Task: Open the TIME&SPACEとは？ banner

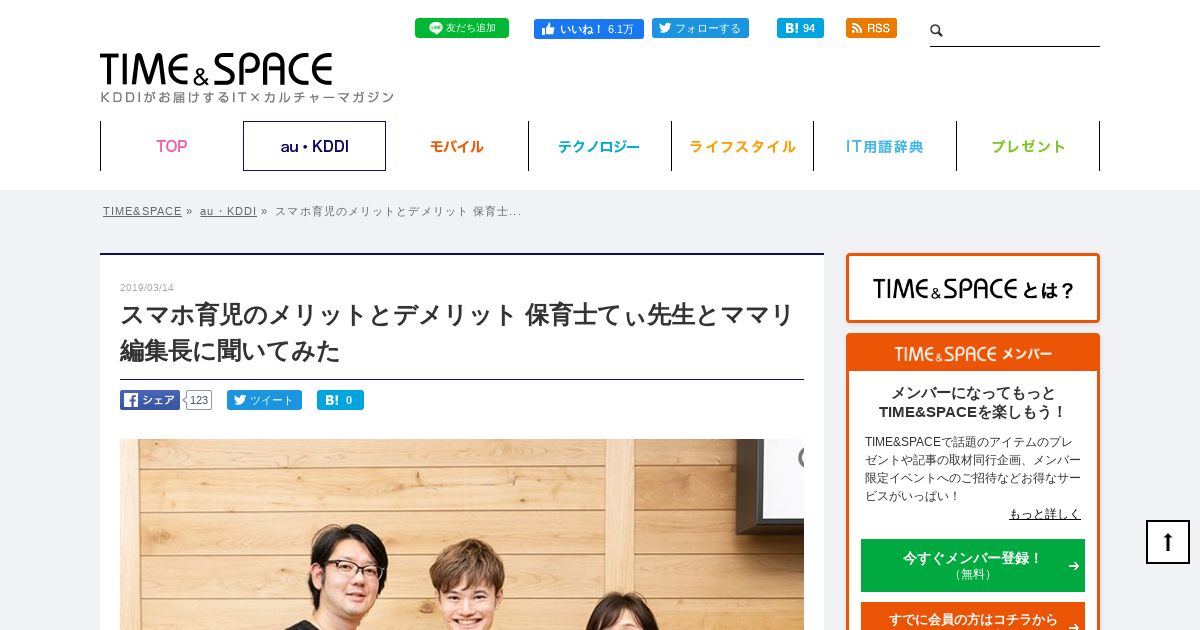Action: (x=973, y=288)
